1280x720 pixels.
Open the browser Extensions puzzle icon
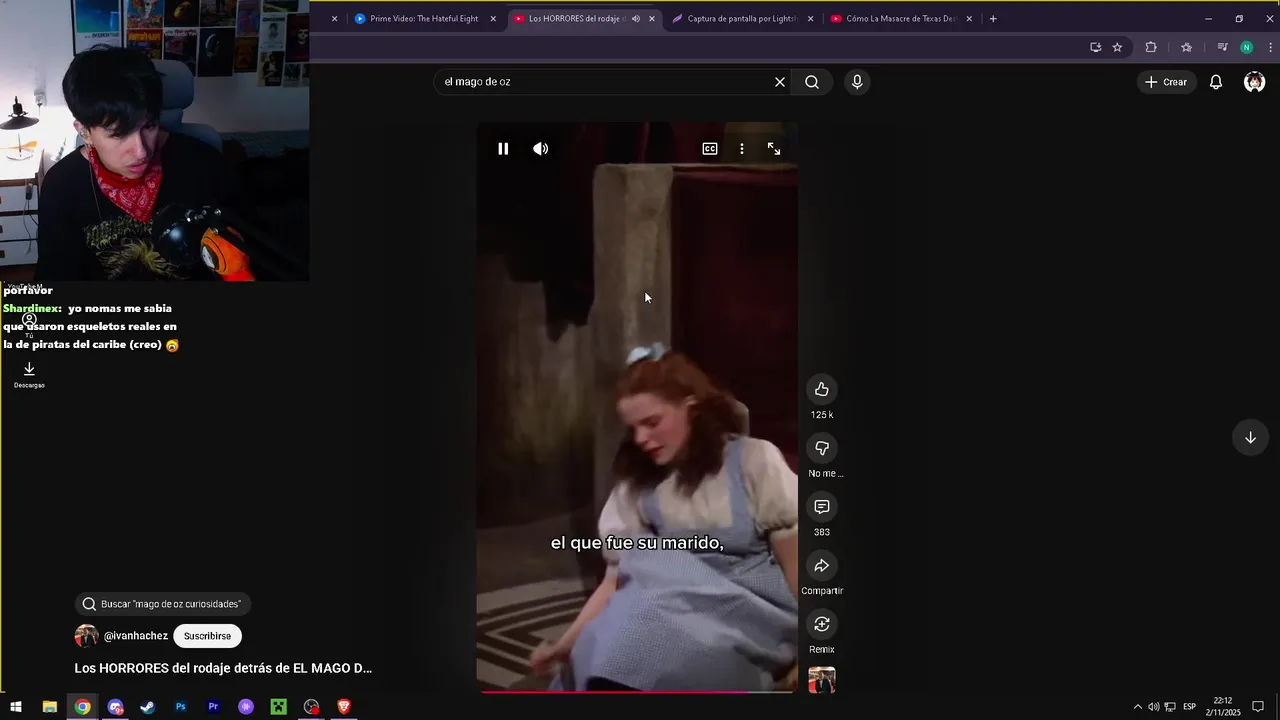pyautogui.click(x=1151, y=47)
